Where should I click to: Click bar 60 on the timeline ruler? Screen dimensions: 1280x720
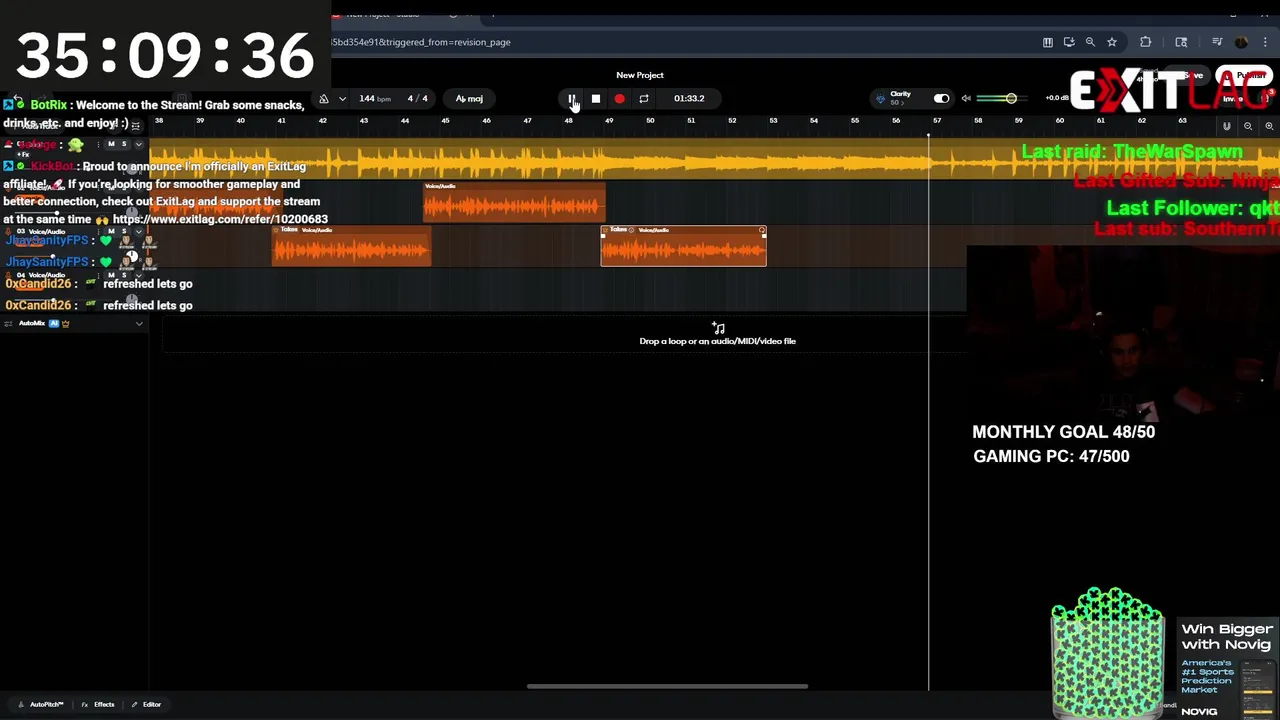pyautogui.click(x=1060, y=121)
